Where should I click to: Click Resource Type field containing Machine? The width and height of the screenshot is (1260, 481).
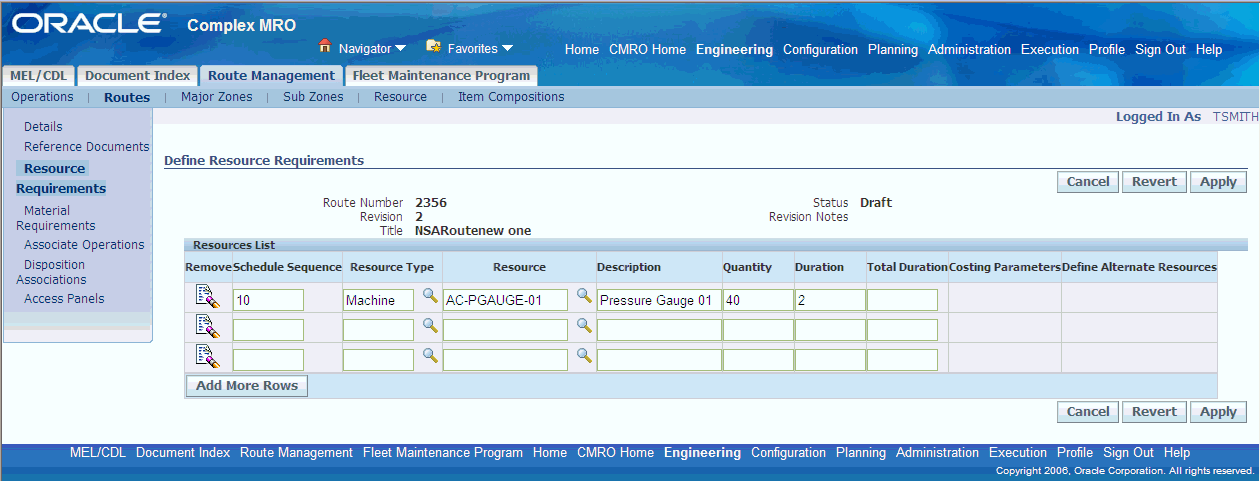378,300
